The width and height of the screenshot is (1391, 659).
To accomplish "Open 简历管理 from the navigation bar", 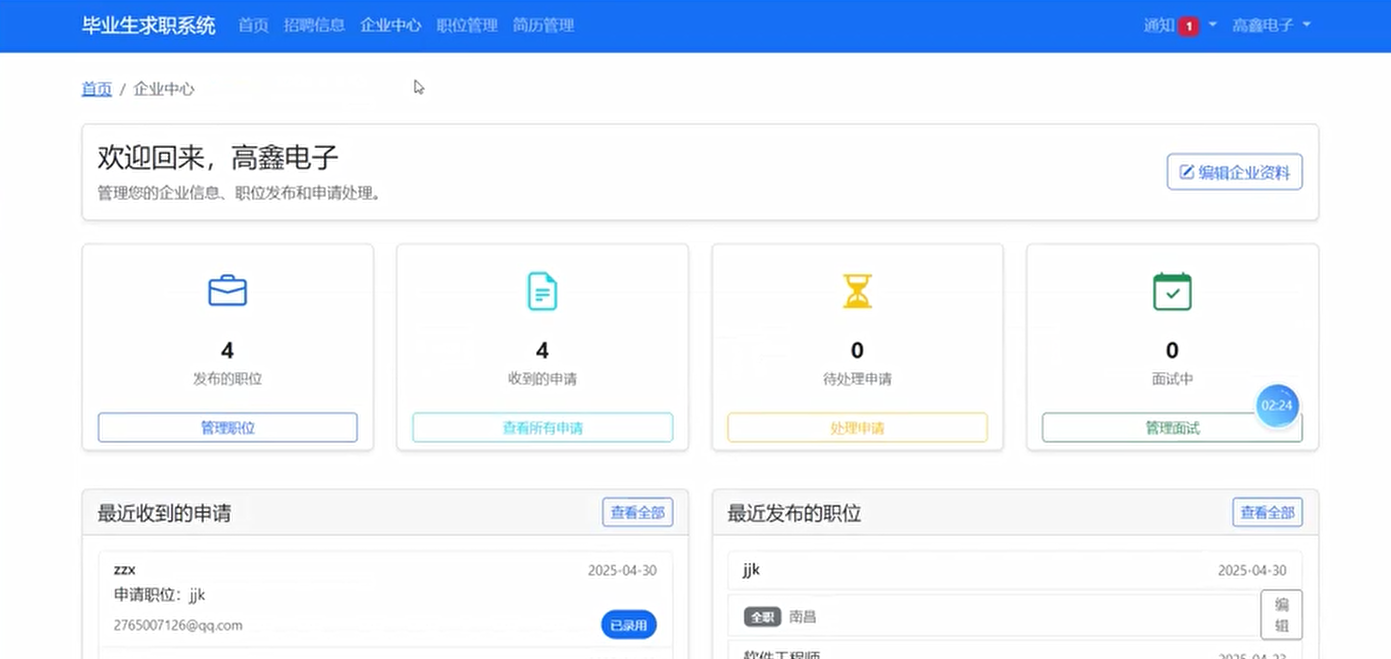I will coord(543,25).
